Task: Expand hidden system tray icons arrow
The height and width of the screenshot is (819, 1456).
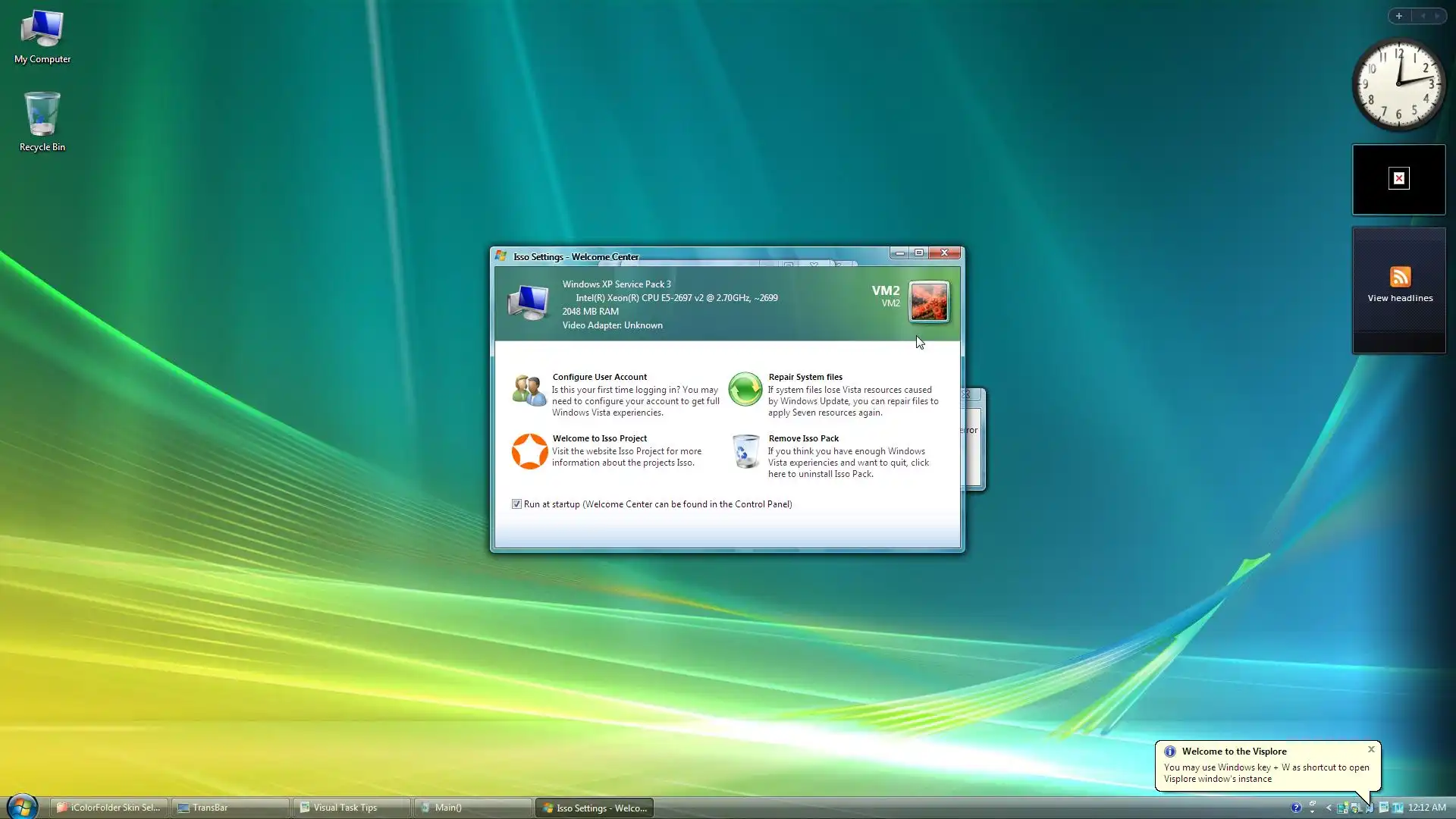Action: (1329, 808)
